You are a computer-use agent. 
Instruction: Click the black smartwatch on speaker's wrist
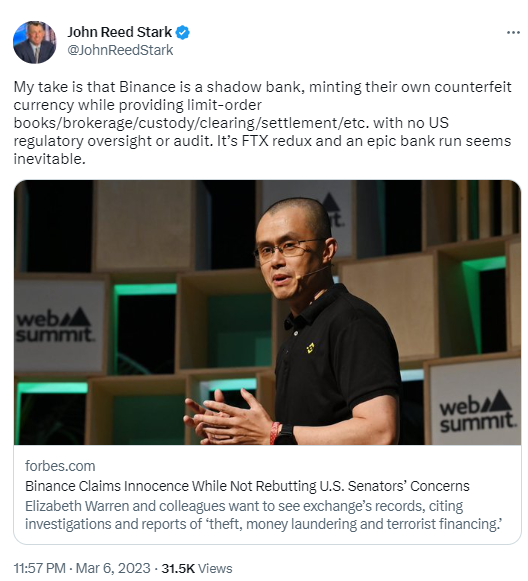tap(285, 434)
